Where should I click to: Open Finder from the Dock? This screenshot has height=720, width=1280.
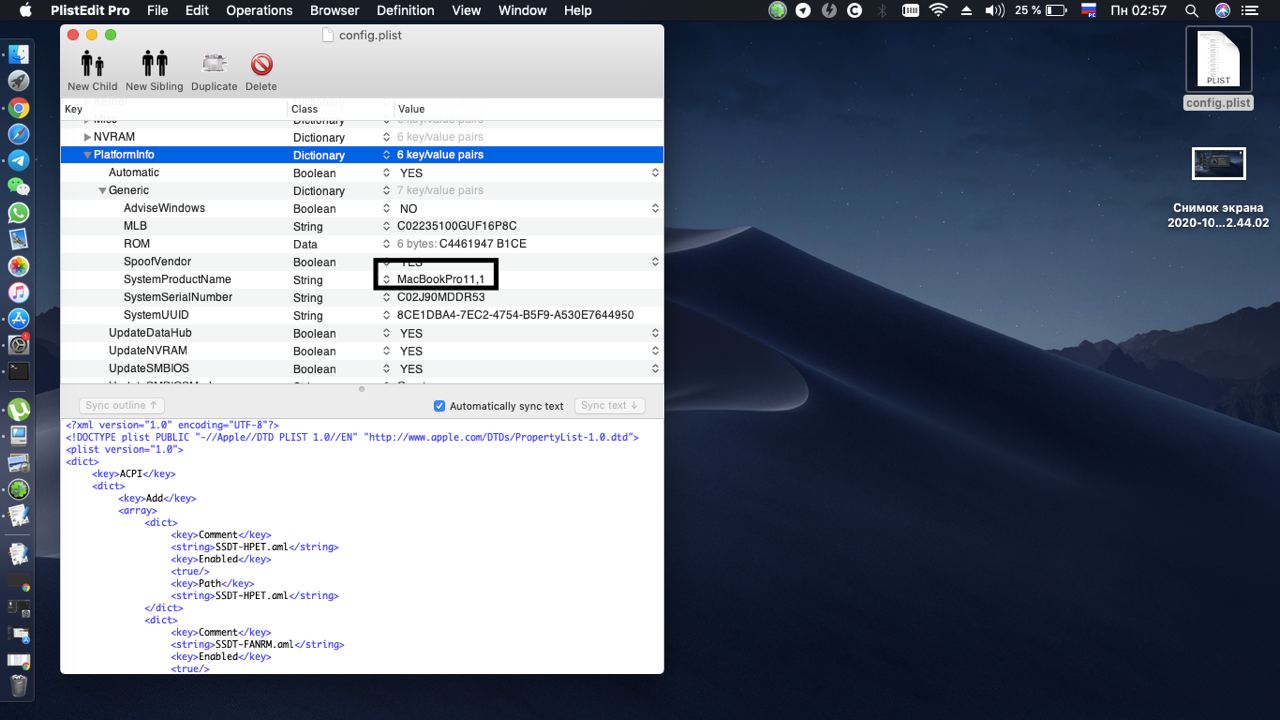coord(18,55)
